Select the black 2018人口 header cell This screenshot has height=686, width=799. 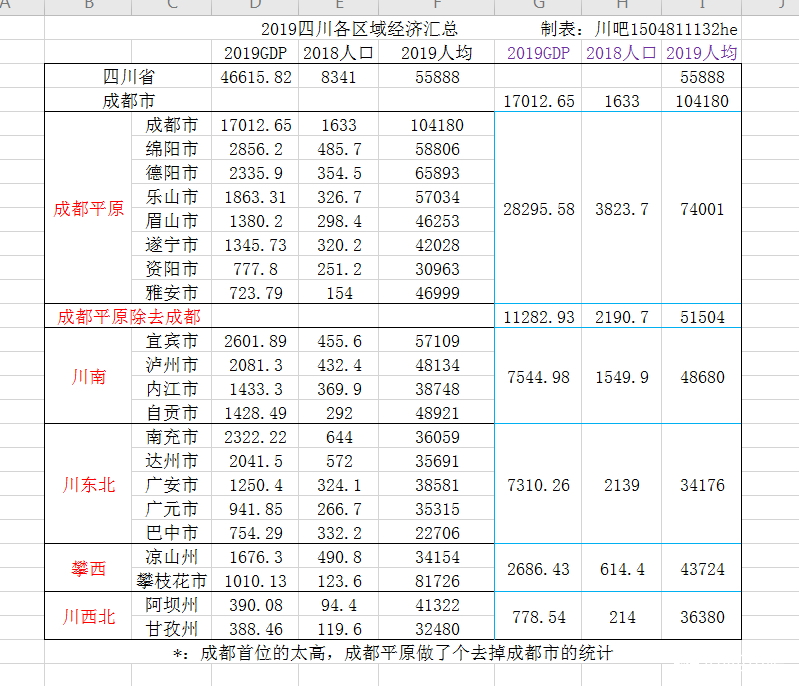tap(338, 52)
